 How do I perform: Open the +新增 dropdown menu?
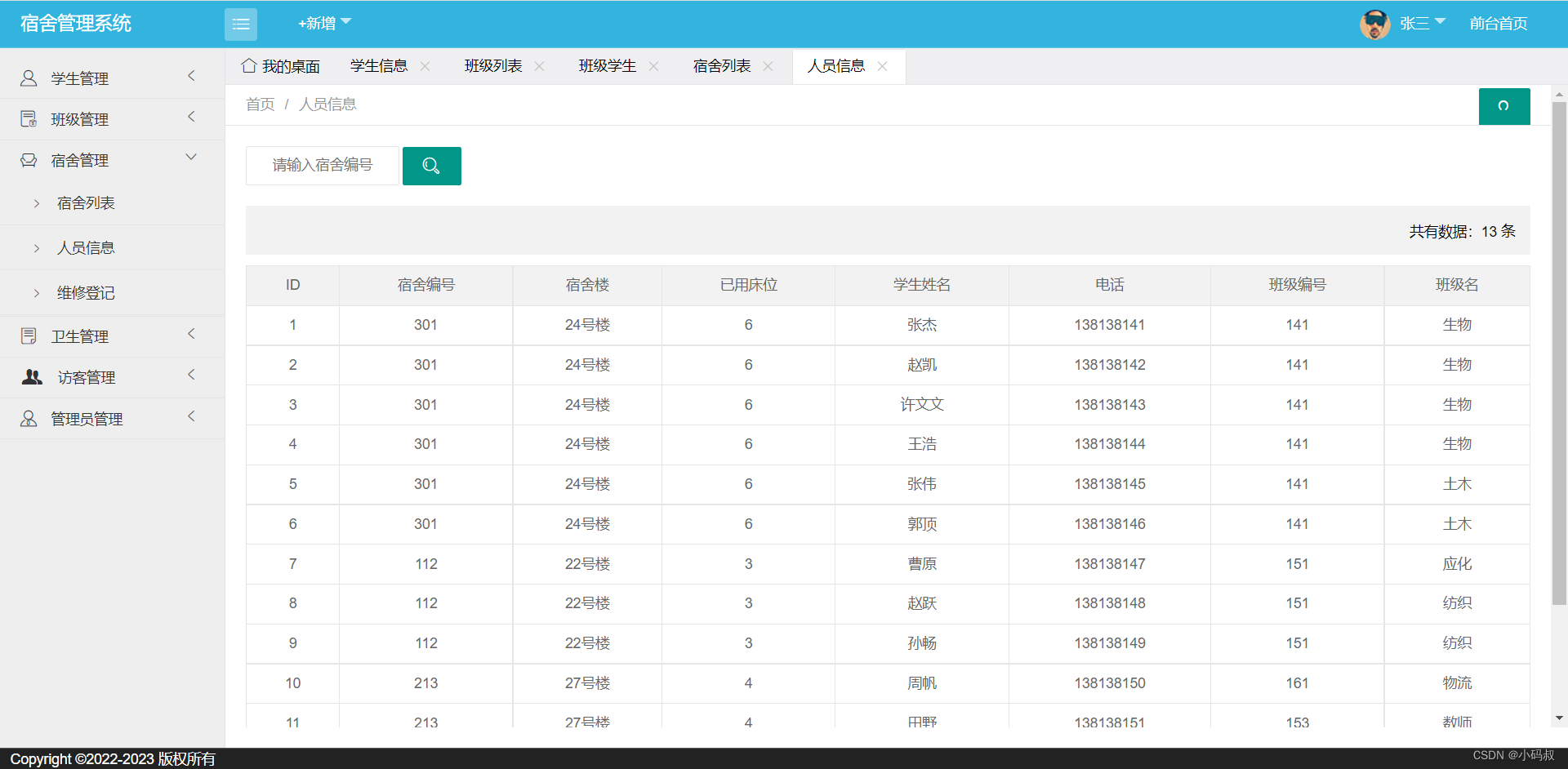point(324,23)
